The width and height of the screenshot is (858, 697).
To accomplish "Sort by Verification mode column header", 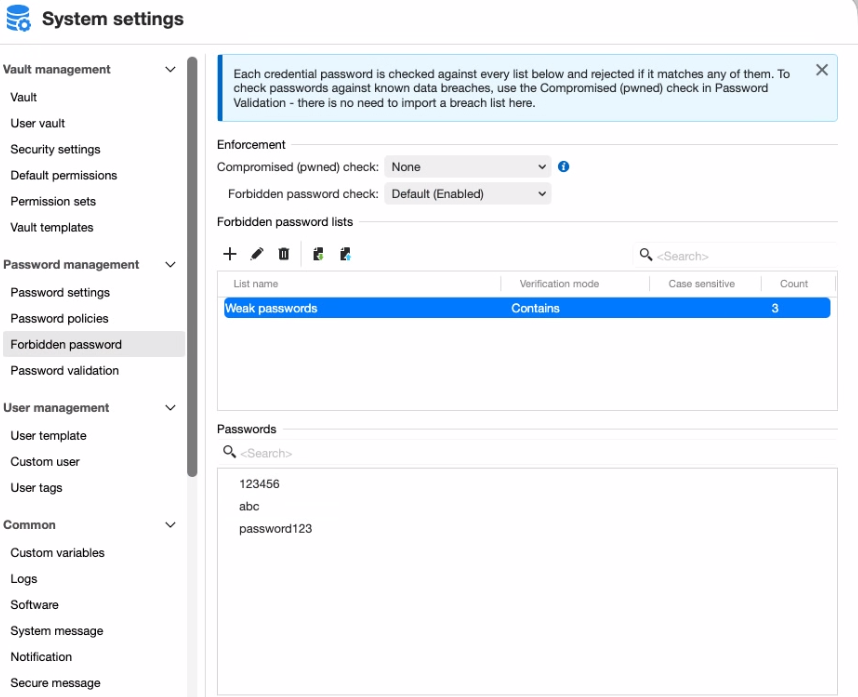I will click(x=559, y=284).
